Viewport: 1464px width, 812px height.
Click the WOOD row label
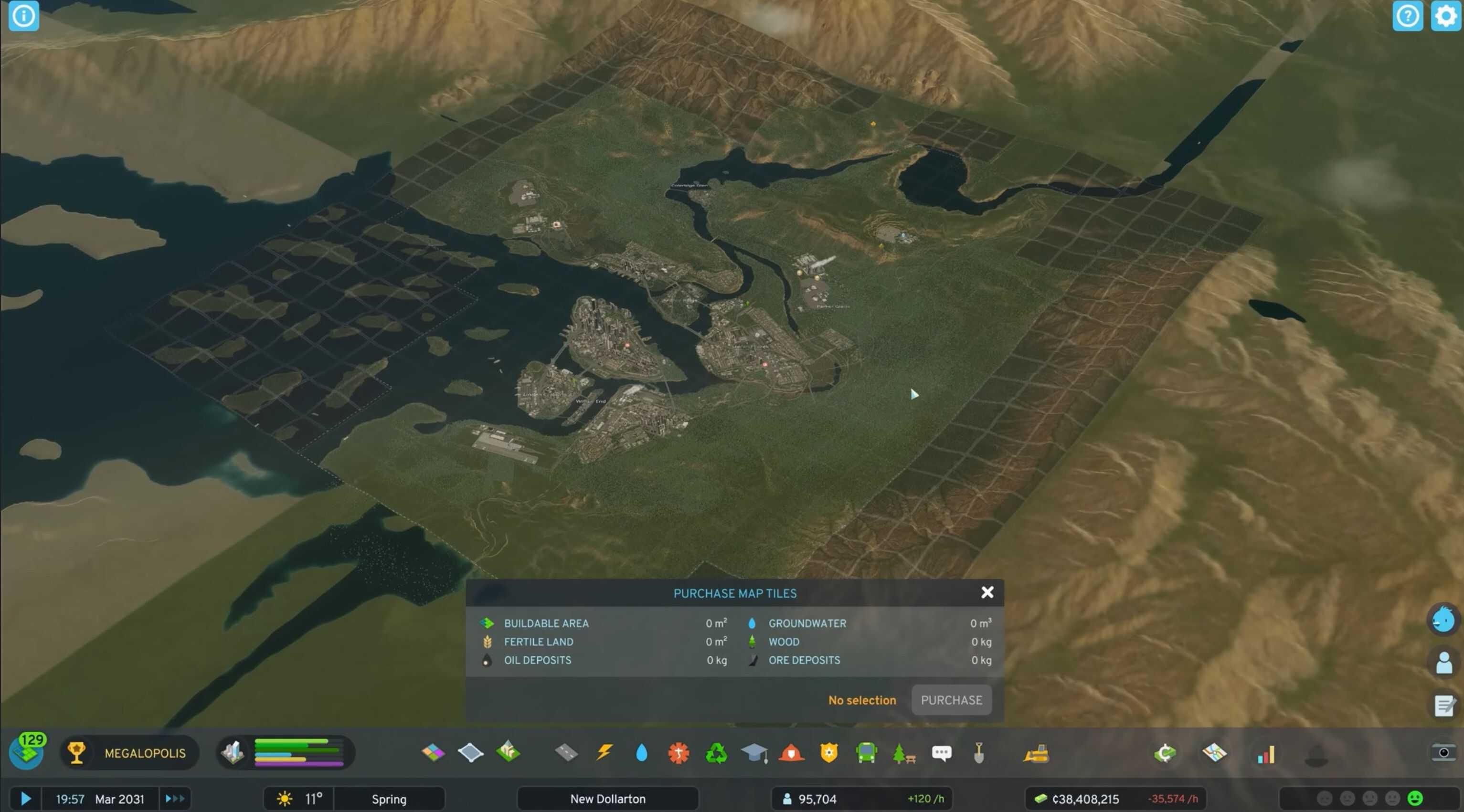click(783, 641)
